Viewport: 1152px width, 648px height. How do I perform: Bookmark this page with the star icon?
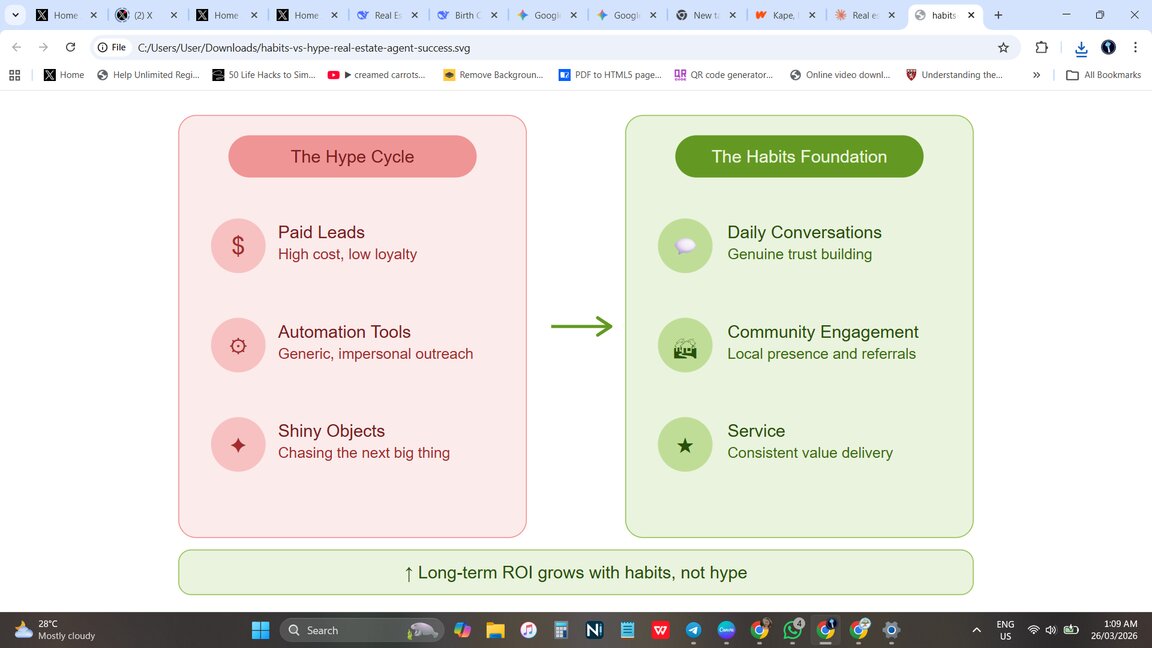[1003, 47]
